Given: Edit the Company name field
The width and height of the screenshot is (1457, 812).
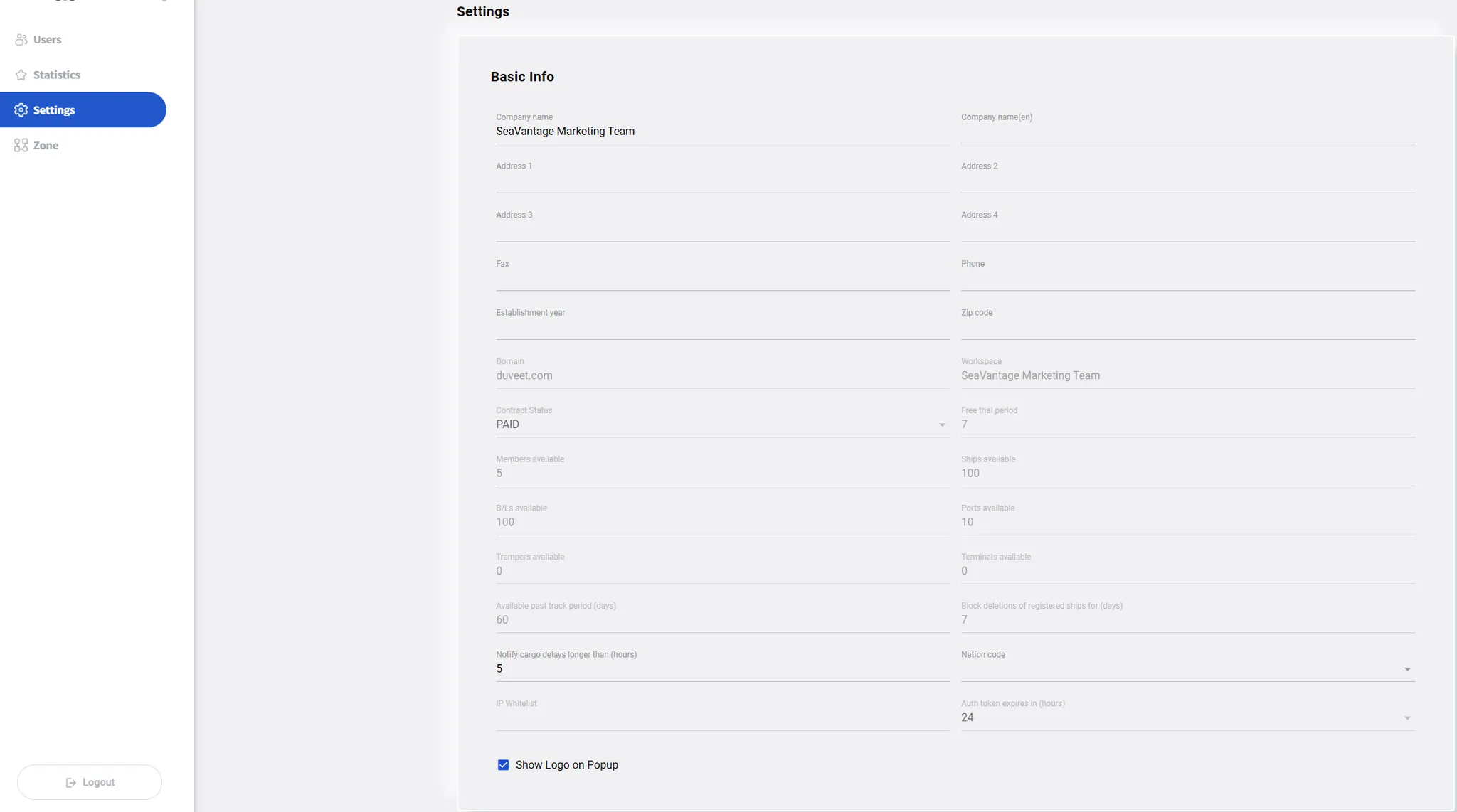Looking at the screenshot, I should point(722,132).
